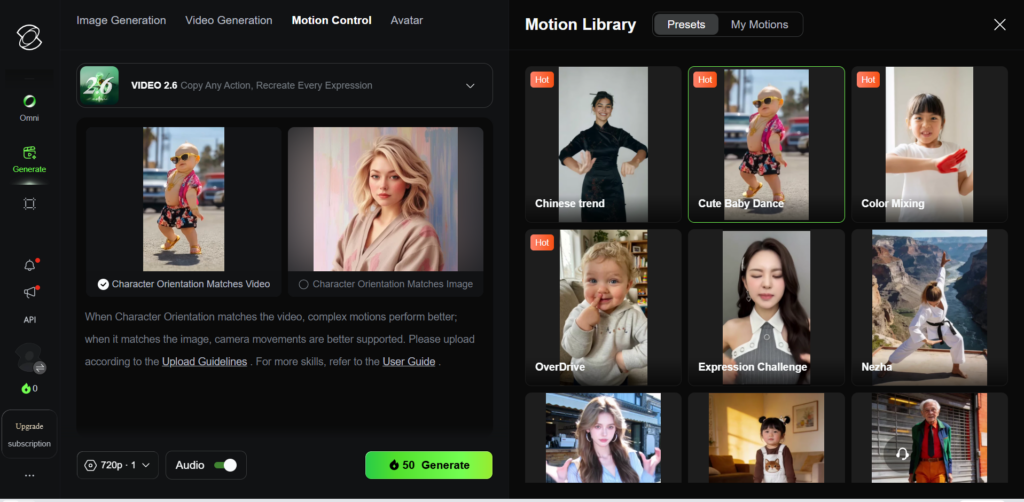This screenshot has height=502, width=1024.
Task: Select the OverDrive motion preset
Action: tap(603, 307)
